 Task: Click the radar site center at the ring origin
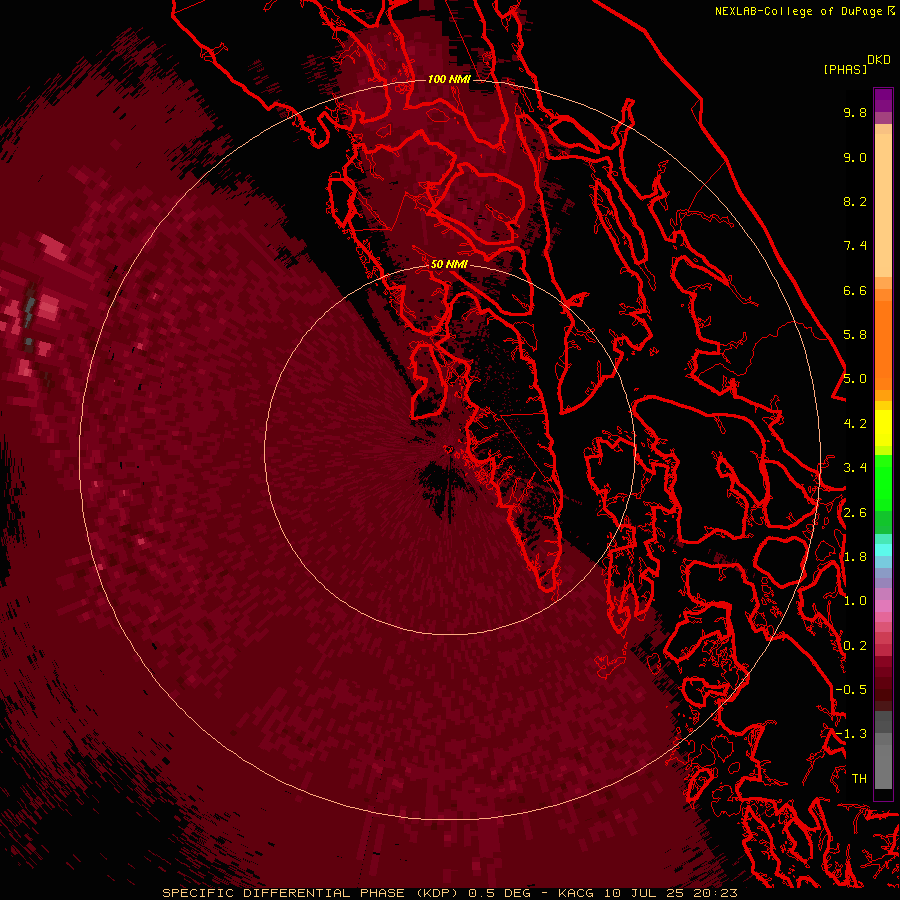click(x=449, y=449)
